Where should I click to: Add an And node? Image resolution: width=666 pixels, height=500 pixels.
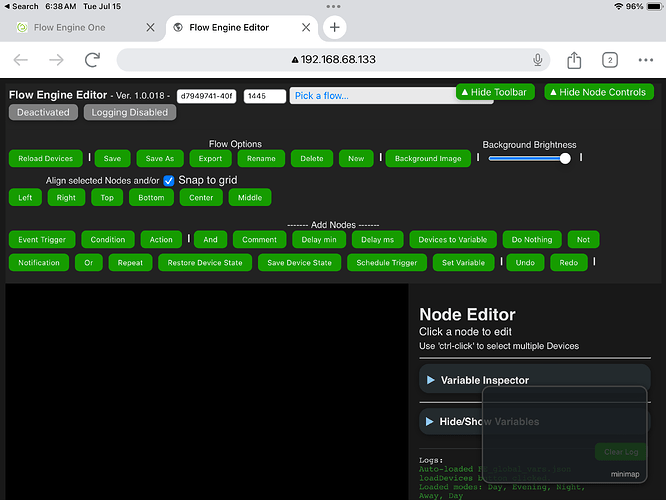coord(210,240)
